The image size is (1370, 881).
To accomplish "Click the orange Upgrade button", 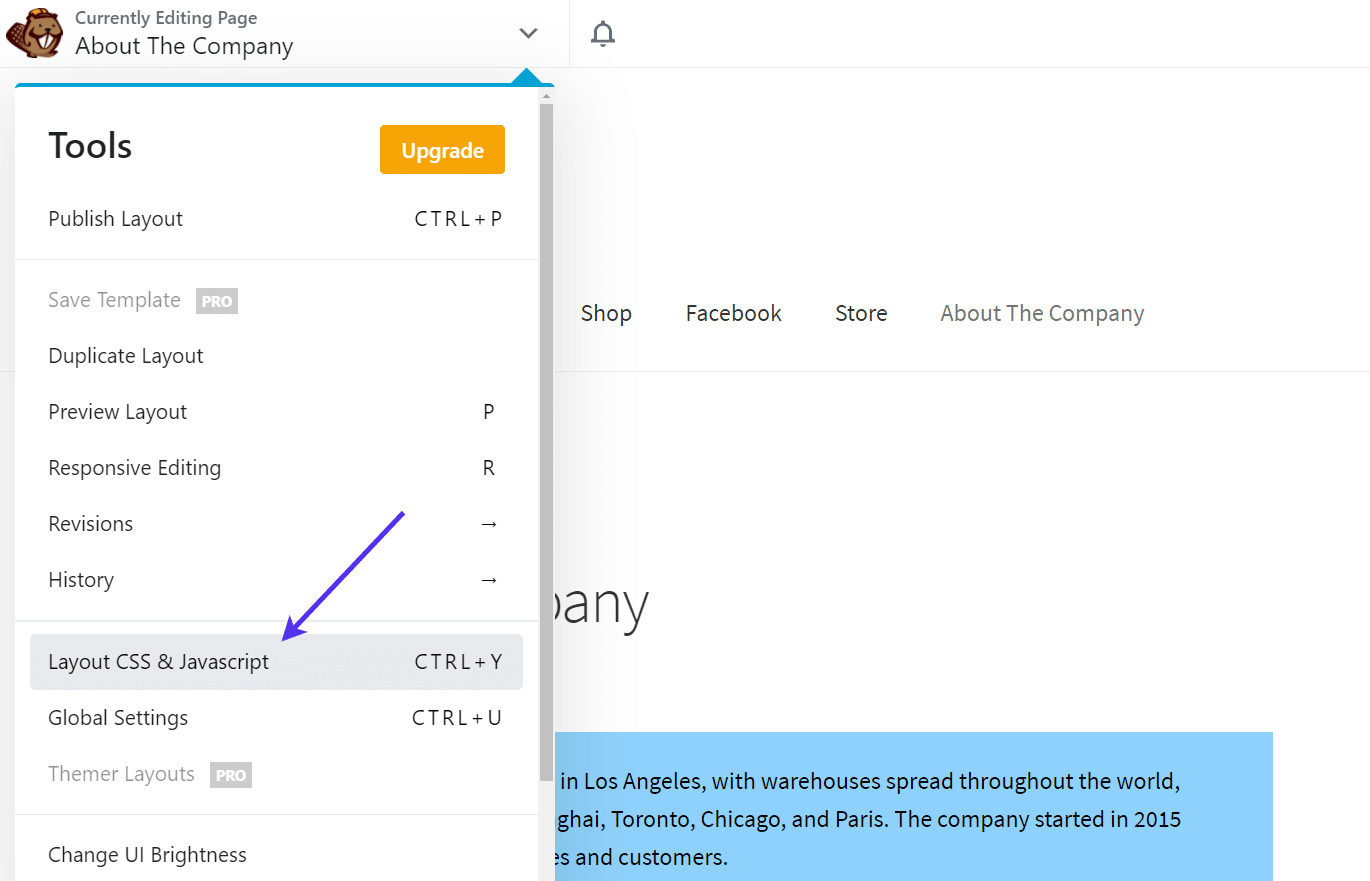I will [442, 150].
